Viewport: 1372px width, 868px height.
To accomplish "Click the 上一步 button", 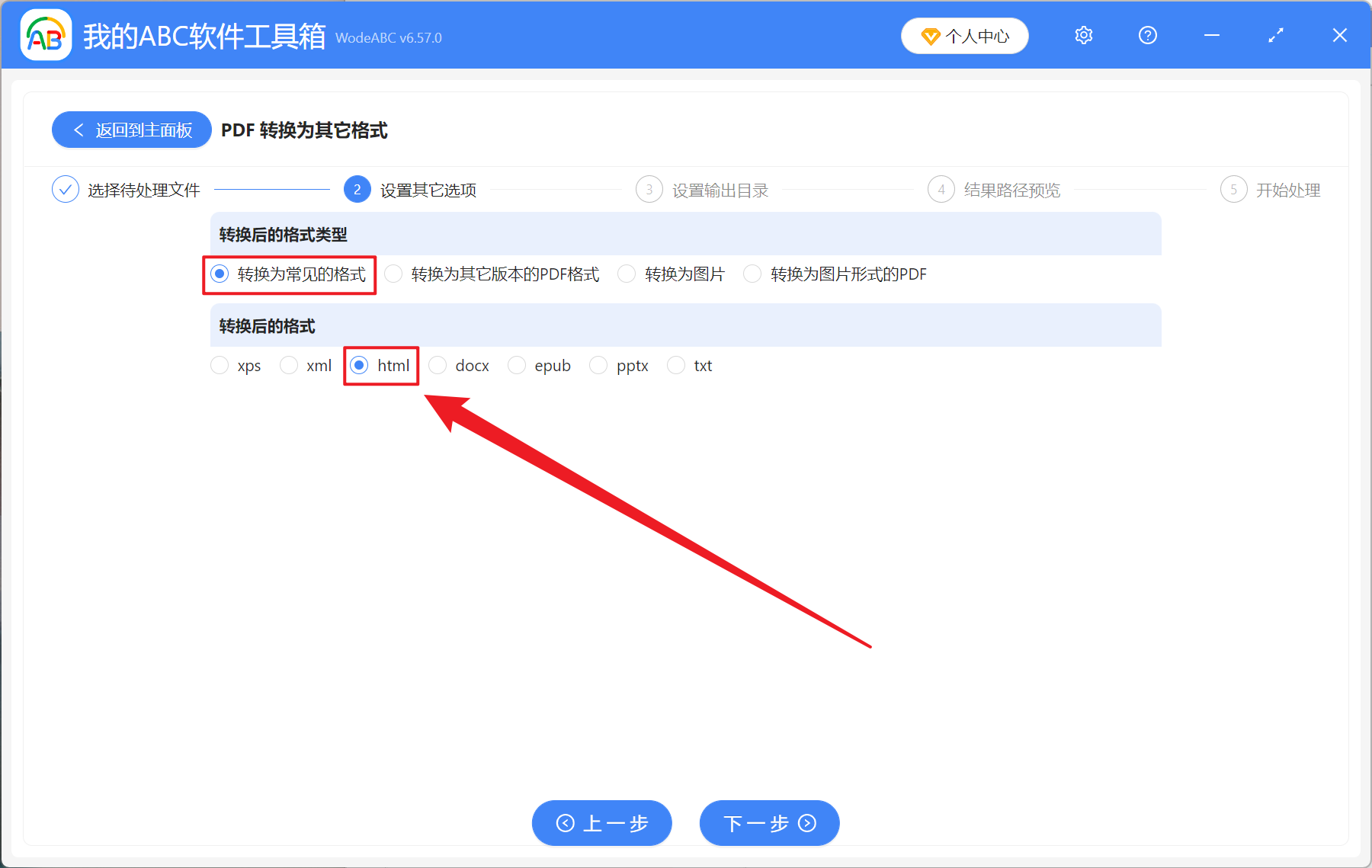I will point(601,823).
